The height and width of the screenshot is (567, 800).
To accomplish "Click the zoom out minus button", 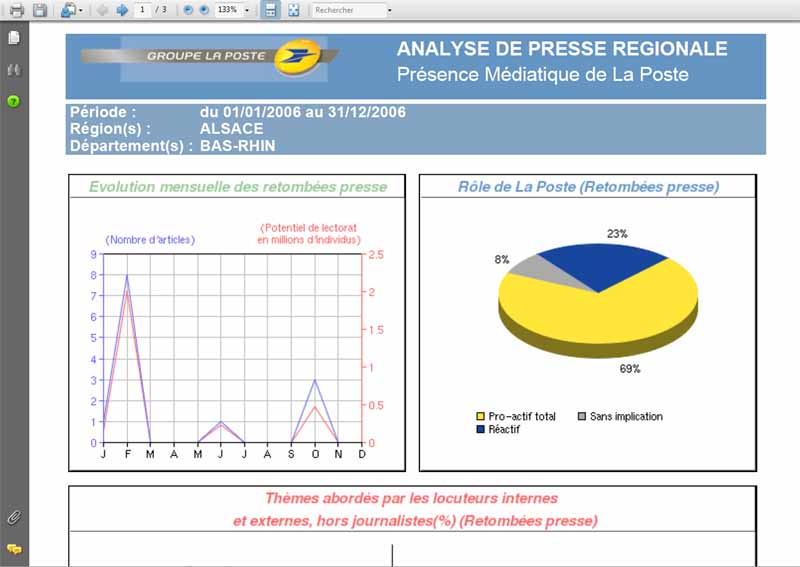I will (188, 10).
